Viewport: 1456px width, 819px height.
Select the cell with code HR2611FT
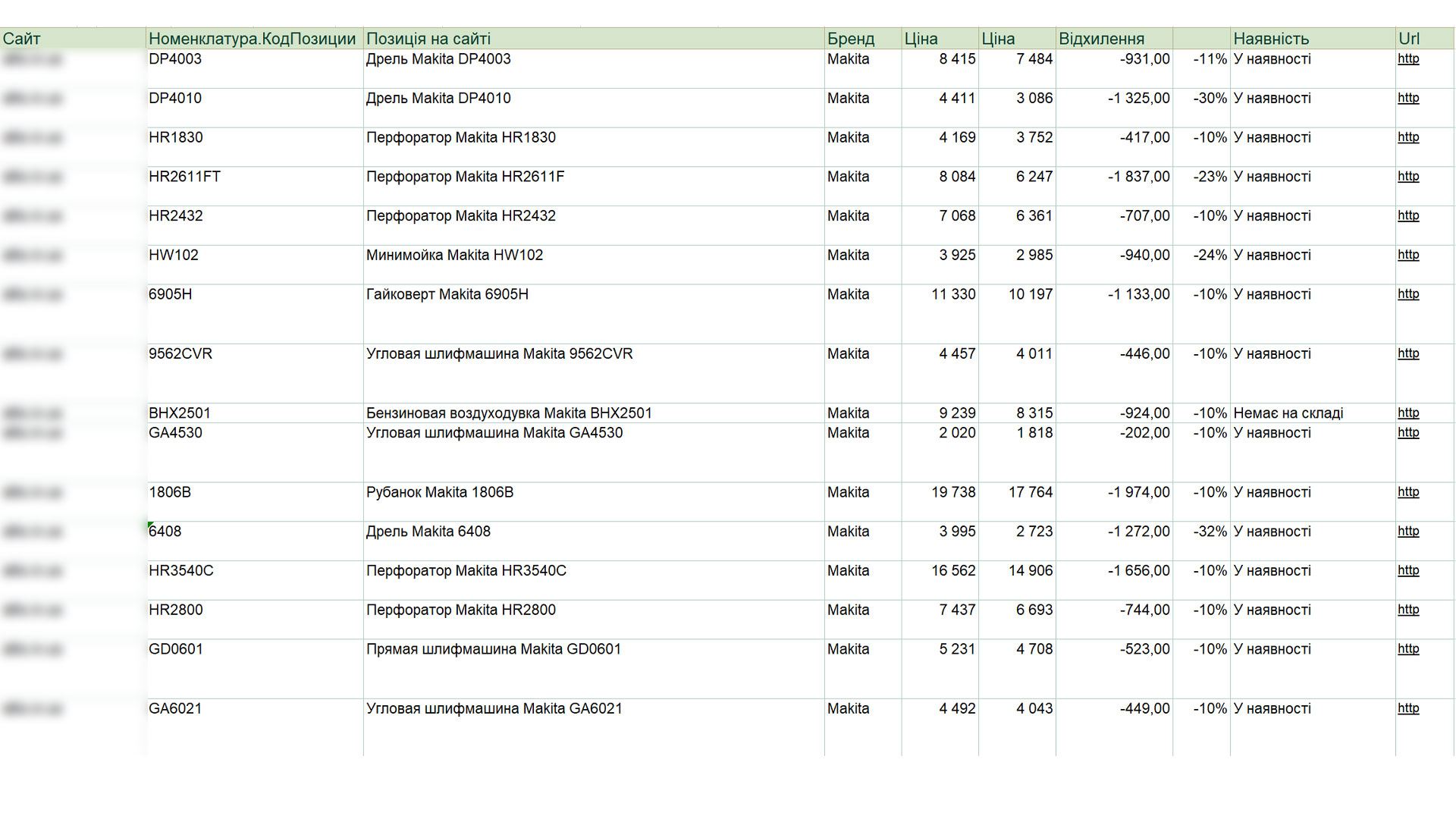185,177
